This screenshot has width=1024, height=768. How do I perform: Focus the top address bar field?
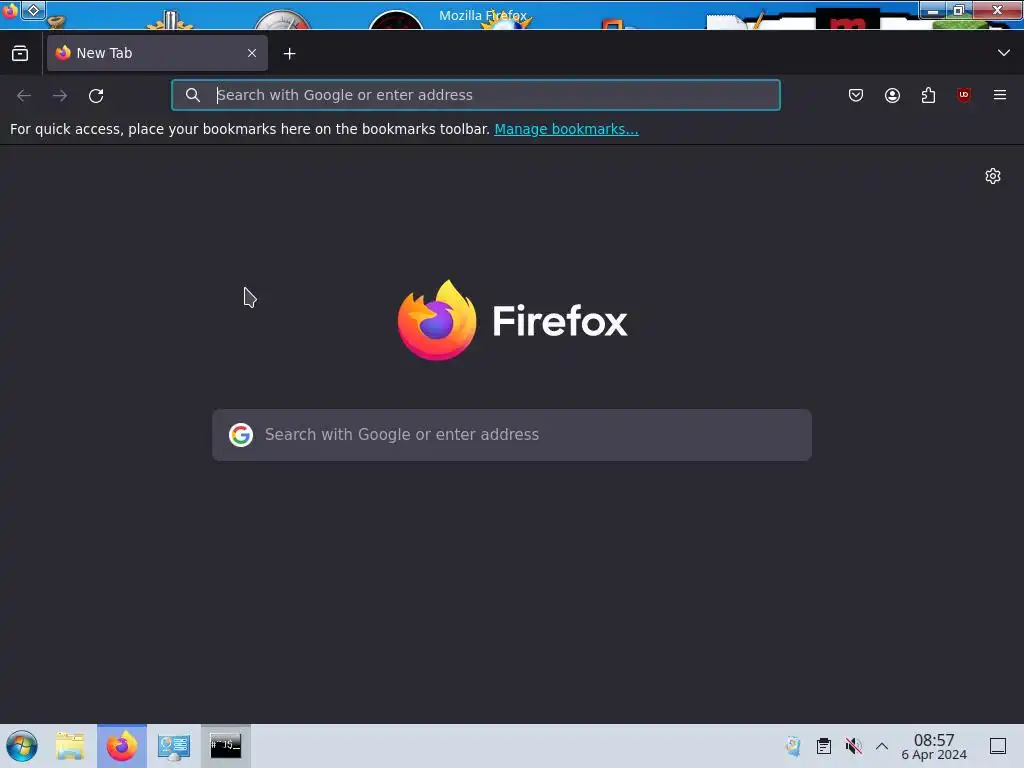tap(475, 95)
